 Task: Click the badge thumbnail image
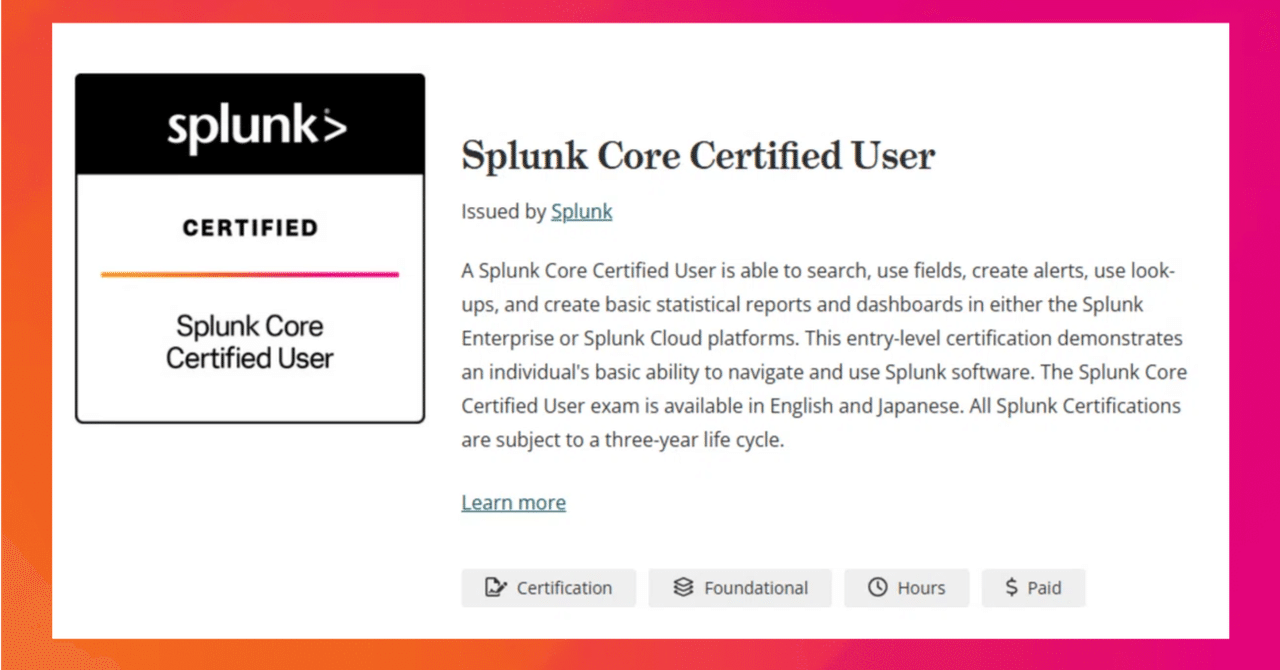click(x=250, y=247)
